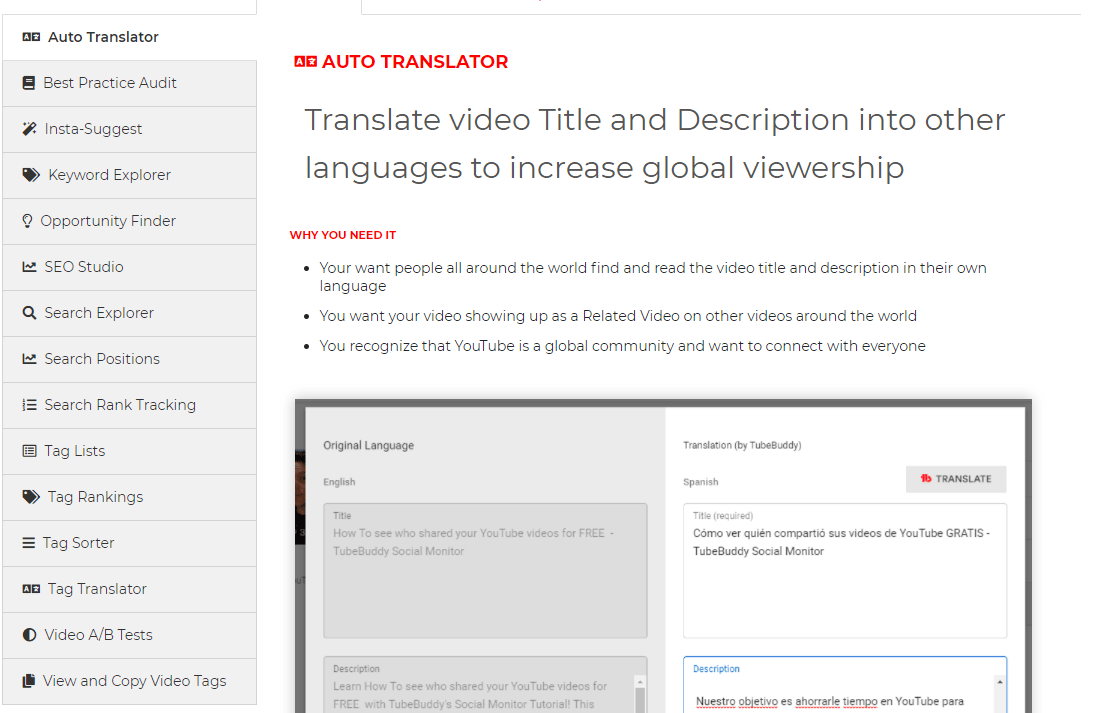The width and height of the screenshot is (1108, 713).
Task: Click the Auto Translator sidebar icon
Action: tap(31, 37)
